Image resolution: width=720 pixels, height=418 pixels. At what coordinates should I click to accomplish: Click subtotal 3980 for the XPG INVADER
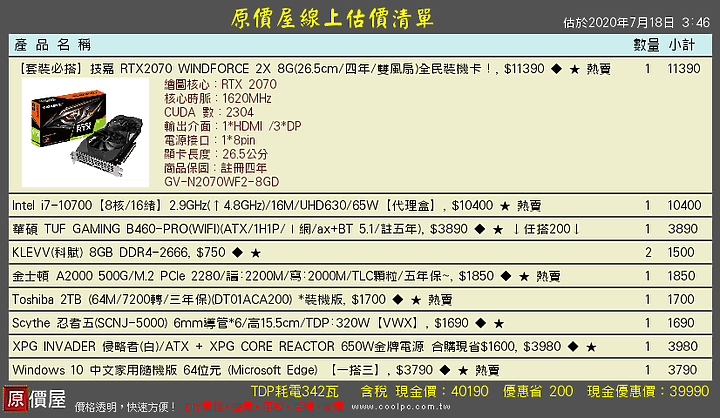(x=683, y=346)
